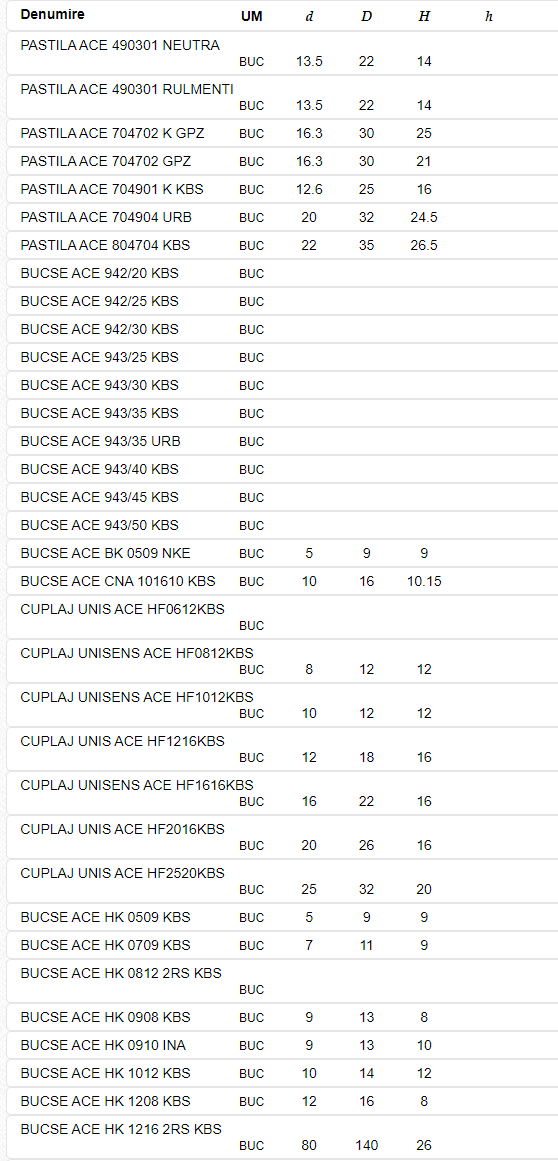Click the H dimension column header
Image resolution: width=558 pixels, height=1161 pixels.
[x=424, y=16]
